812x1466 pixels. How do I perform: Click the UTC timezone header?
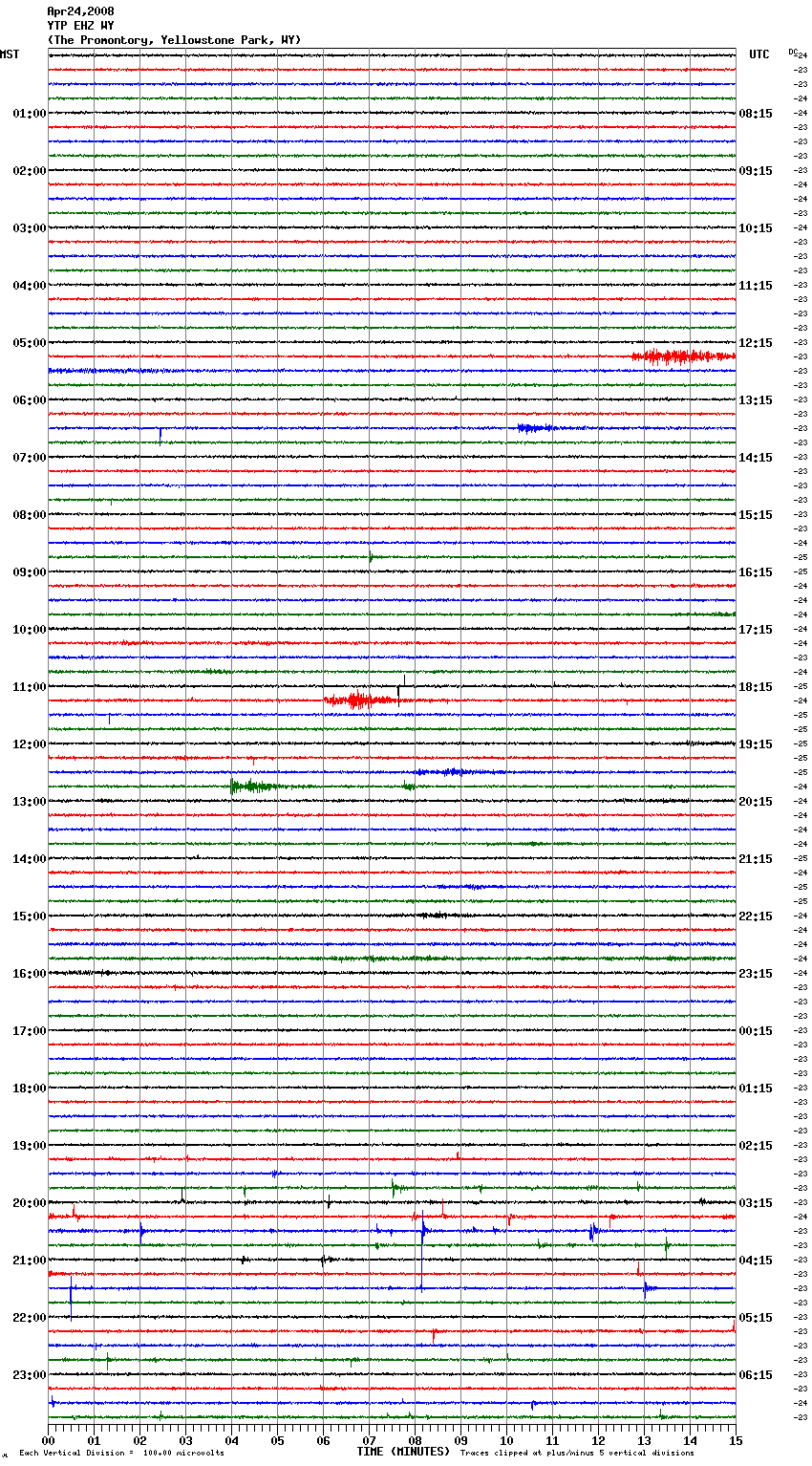(759, 54)
